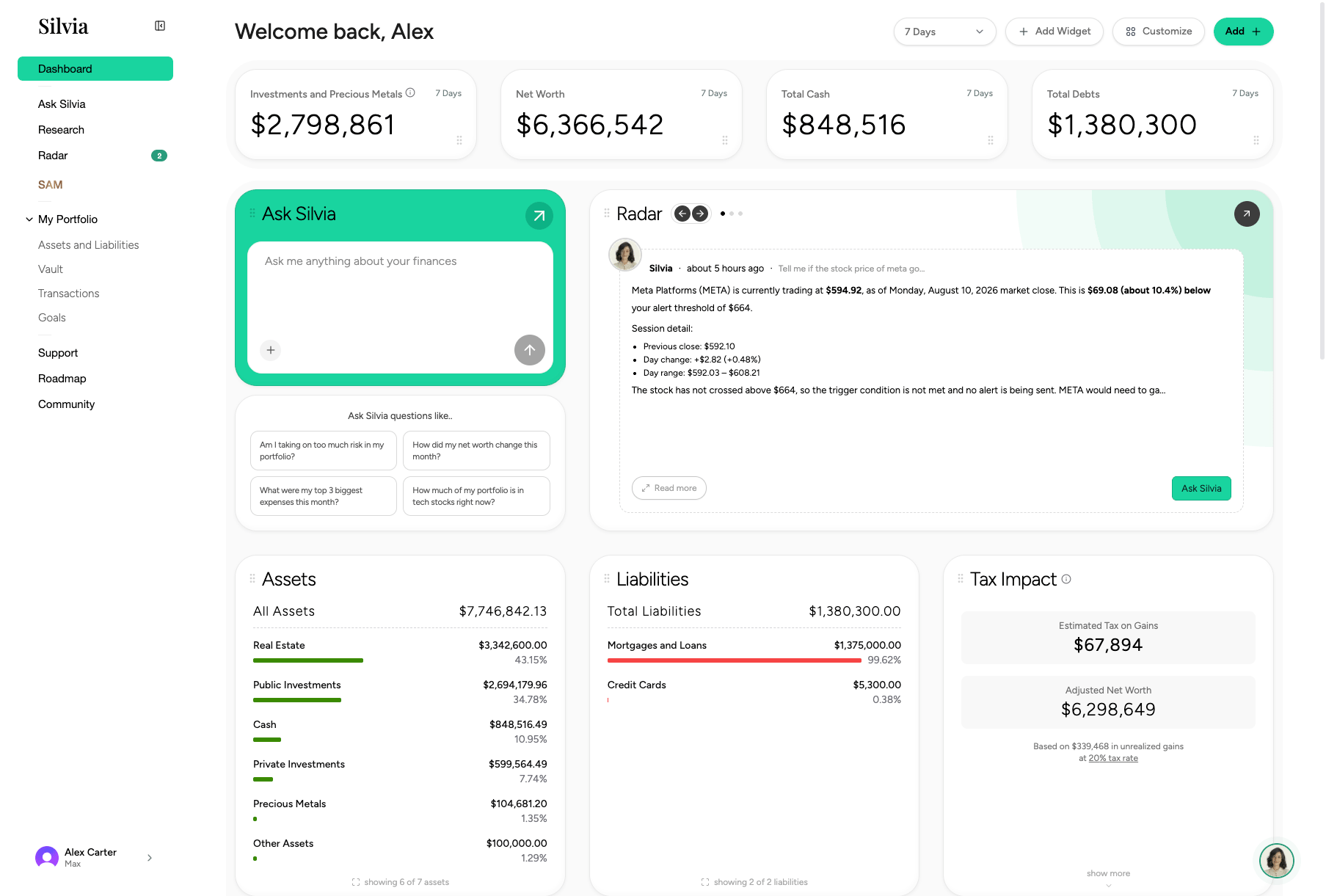The image size is (1326, 896).
Task: Open Radar in sidebar
Action: (x=53, y=156)
